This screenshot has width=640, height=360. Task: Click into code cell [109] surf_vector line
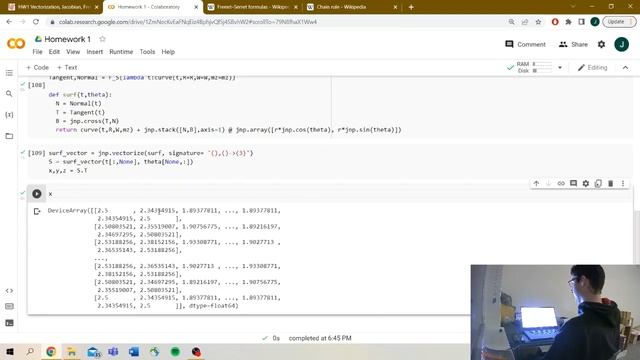(x=151, y=153)
